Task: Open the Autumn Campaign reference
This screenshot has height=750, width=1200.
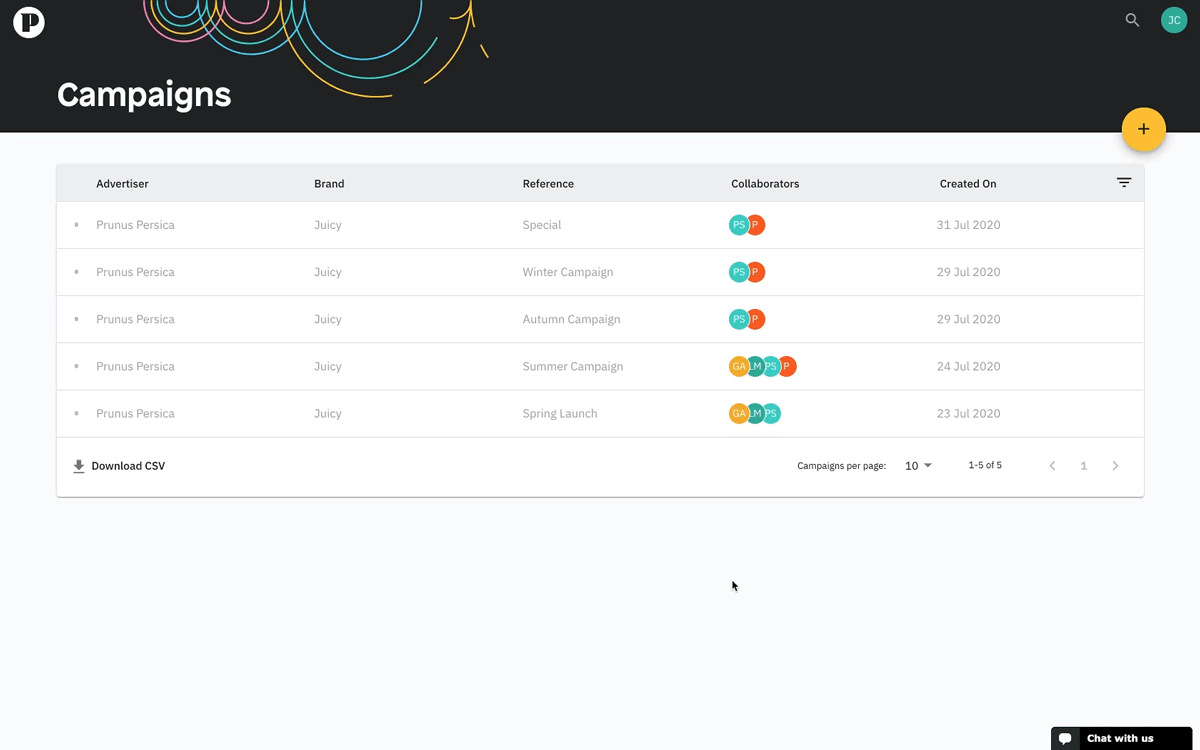Action: pyautogui.click(x=571, y=319)
